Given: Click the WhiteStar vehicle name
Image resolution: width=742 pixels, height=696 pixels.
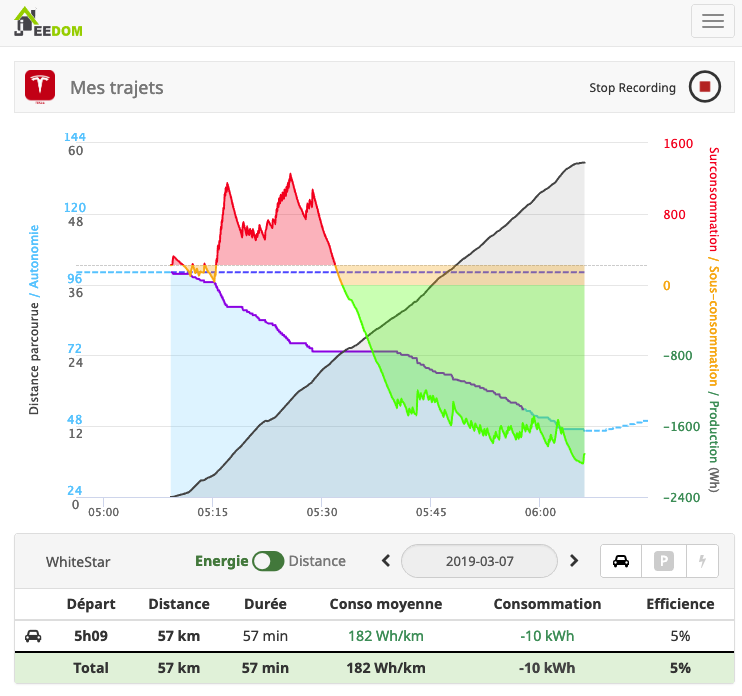Looking at the screenshot, I should (78, 562).
